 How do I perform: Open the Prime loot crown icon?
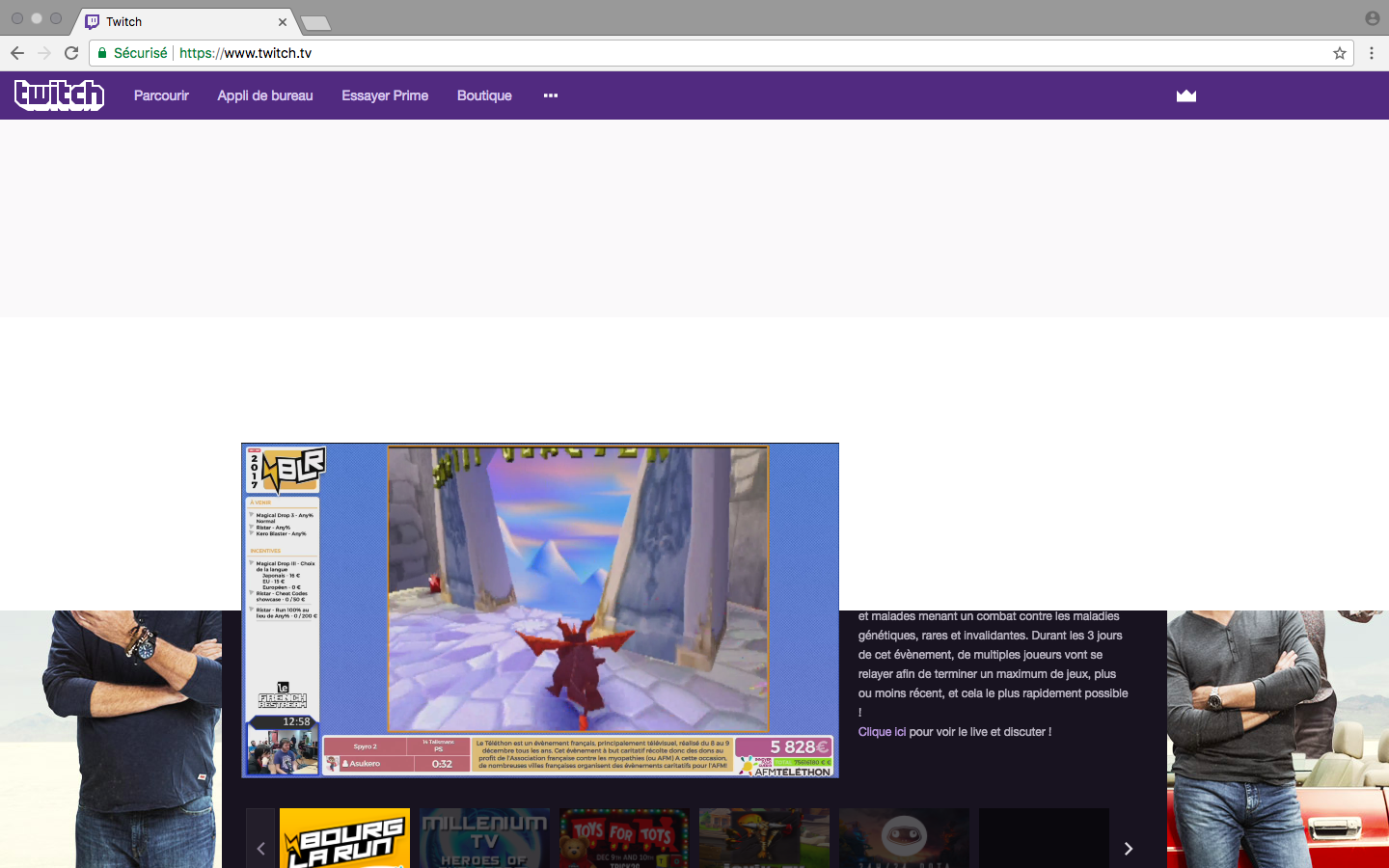click(x=1186, y=95)
